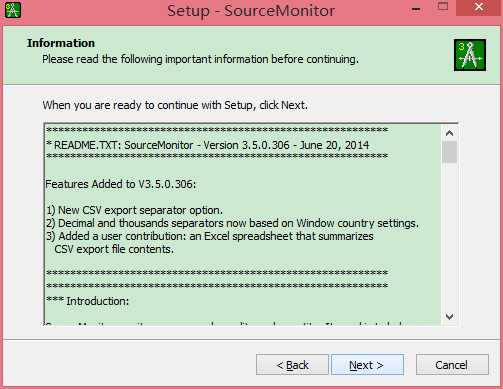Click the empty scrollbar track below thumb
Image resolution: width=503 pixels, height=389 pixels.
(449, 236)
